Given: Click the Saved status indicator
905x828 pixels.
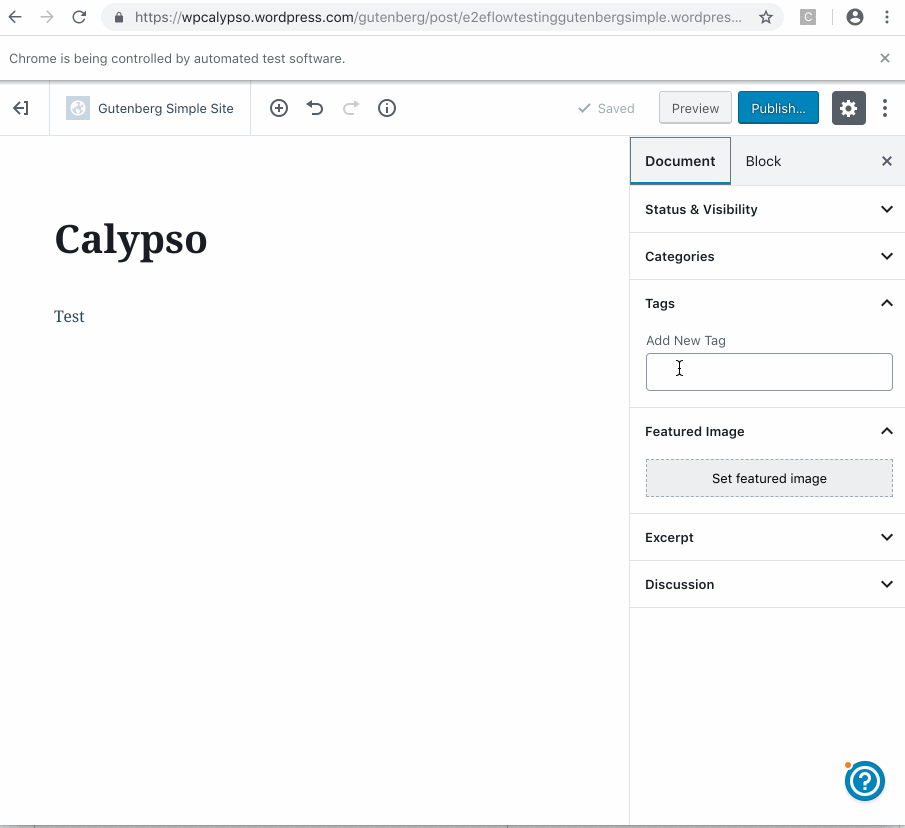Looking at the screenshot, I should [606, 108].
